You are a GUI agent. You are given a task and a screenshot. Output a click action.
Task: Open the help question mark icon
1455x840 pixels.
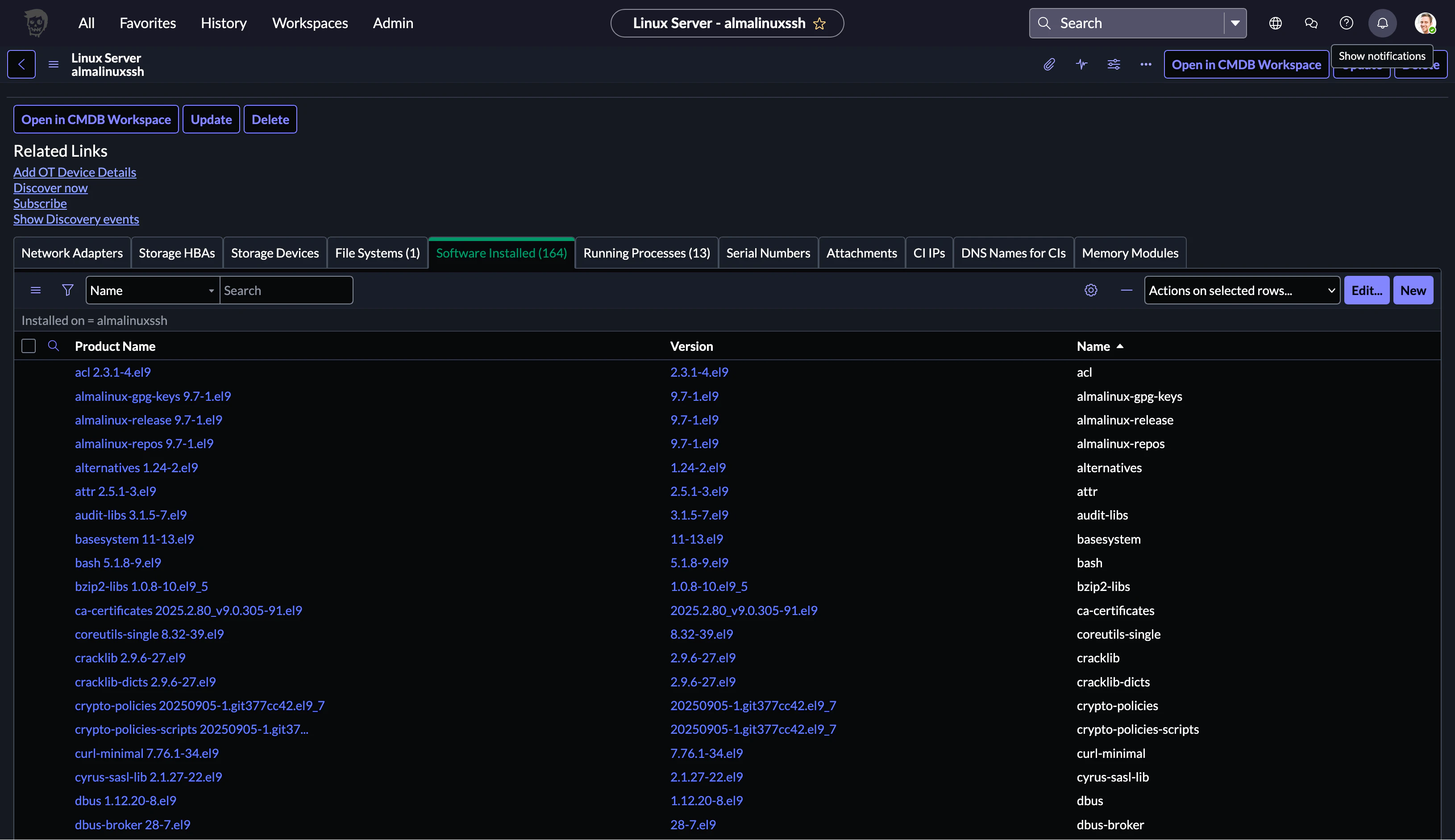point(1347,23)
